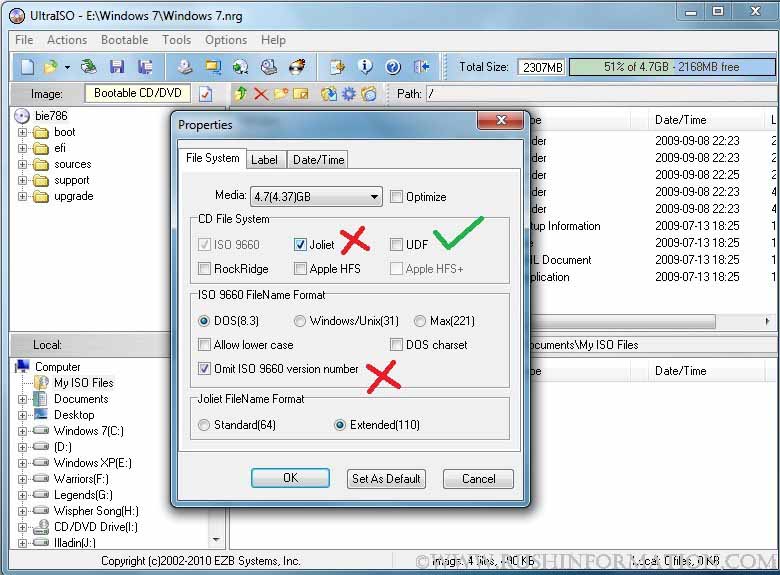Viewport: 780px width, 575px height.
Task: Click the gear settings icon near Path
Action: pyautogui.click(x=348, y=94)
